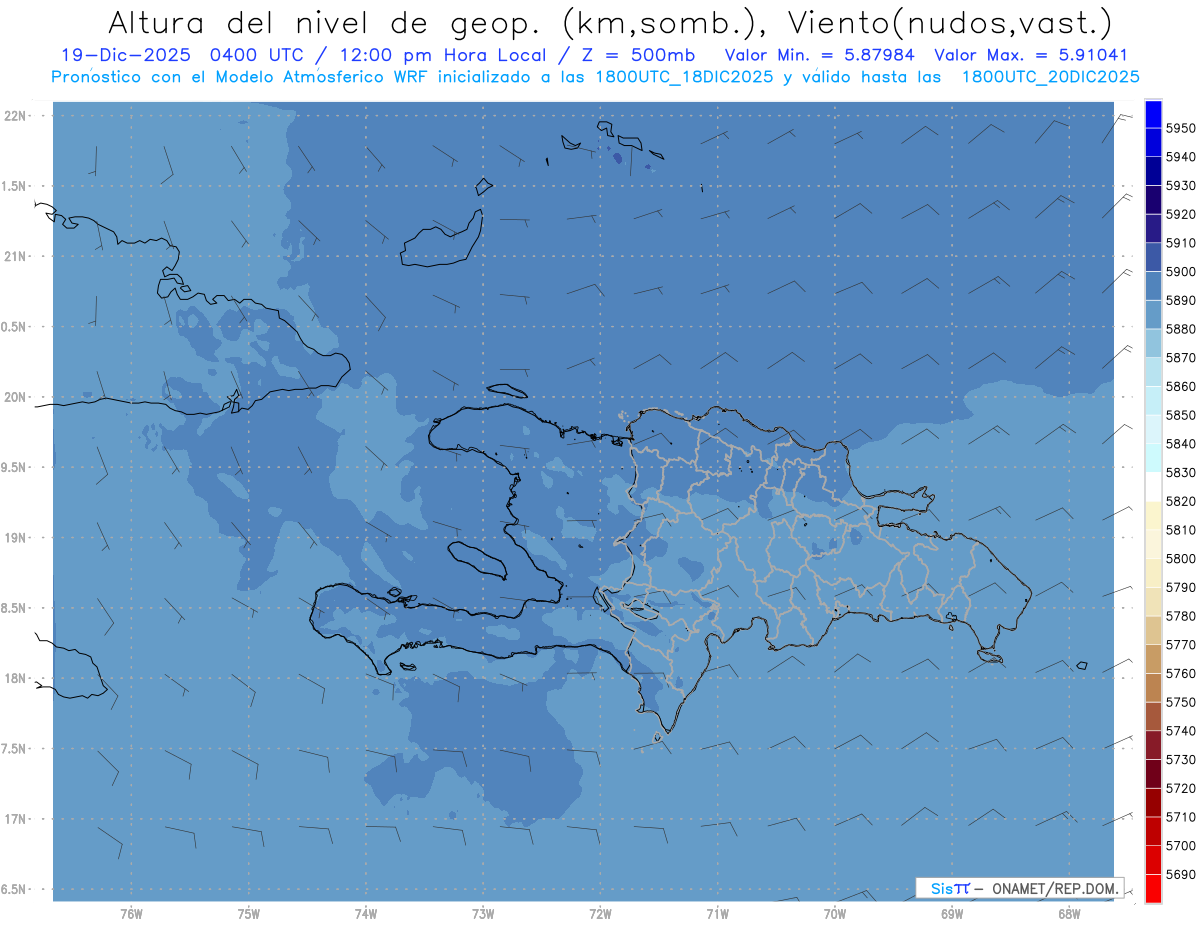Click the '5880' color scale label
Image resolution: width=1200 pixels, height=927 pixels.
tap(1181, 329)
